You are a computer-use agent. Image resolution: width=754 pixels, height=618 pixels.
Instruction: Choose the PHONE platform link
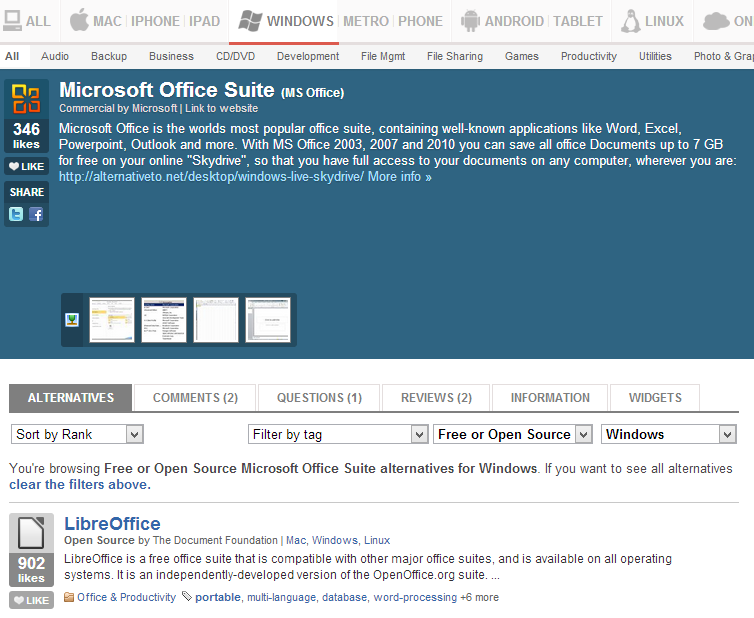point(420,21)
